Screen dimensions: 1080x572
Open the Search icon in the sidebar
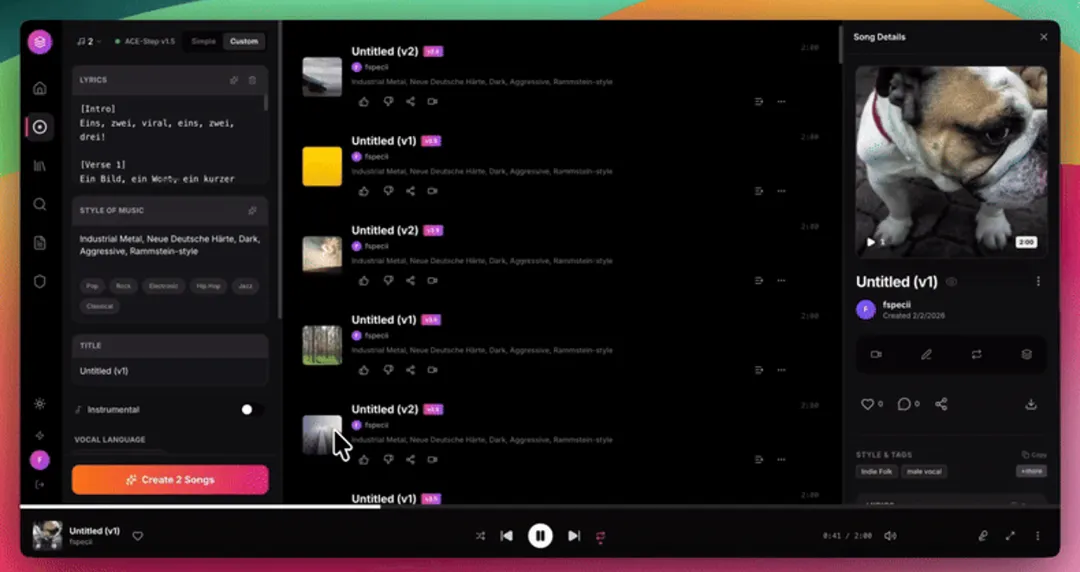click(x=40, y=204)
